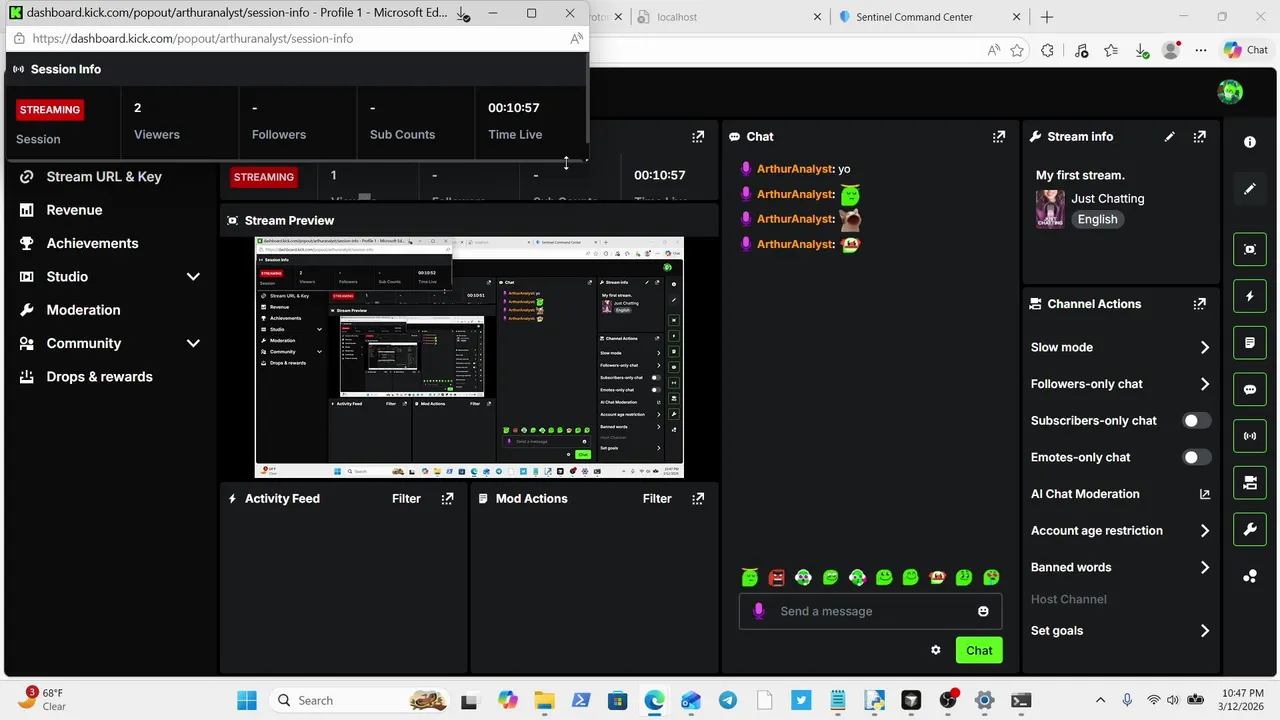Click the lightning bolt icon in the right sidebar
The height and width of the screenshot is (720, 1280).
[1250, 296]
